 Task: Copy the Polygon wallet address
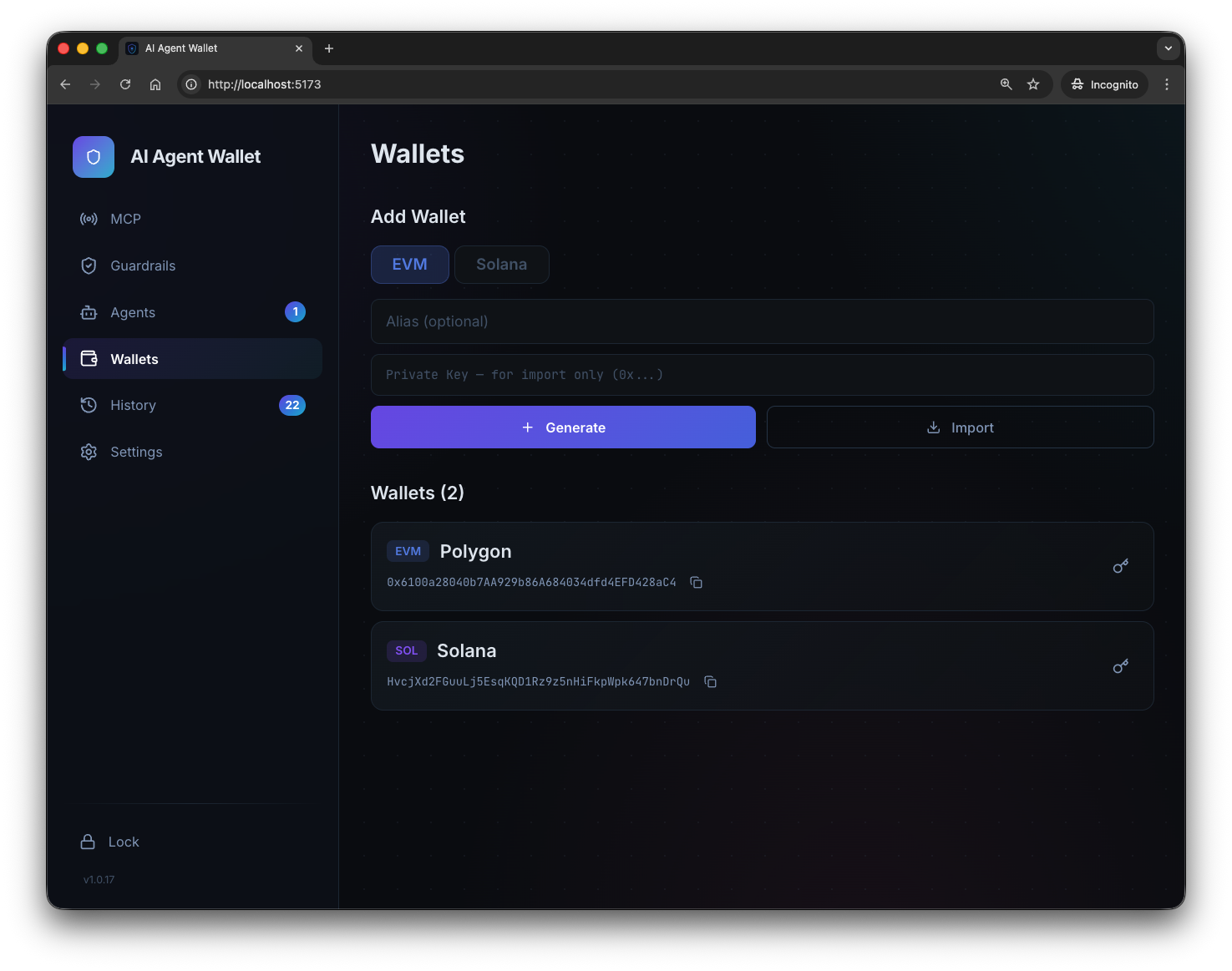point(696,583)
